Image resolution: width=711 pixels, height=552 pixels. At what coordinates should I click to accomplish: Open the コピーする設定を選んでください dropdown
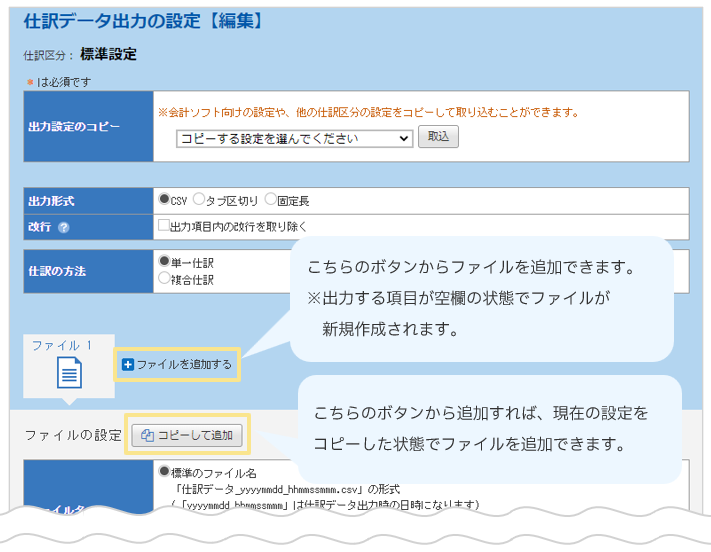[294, 139]
